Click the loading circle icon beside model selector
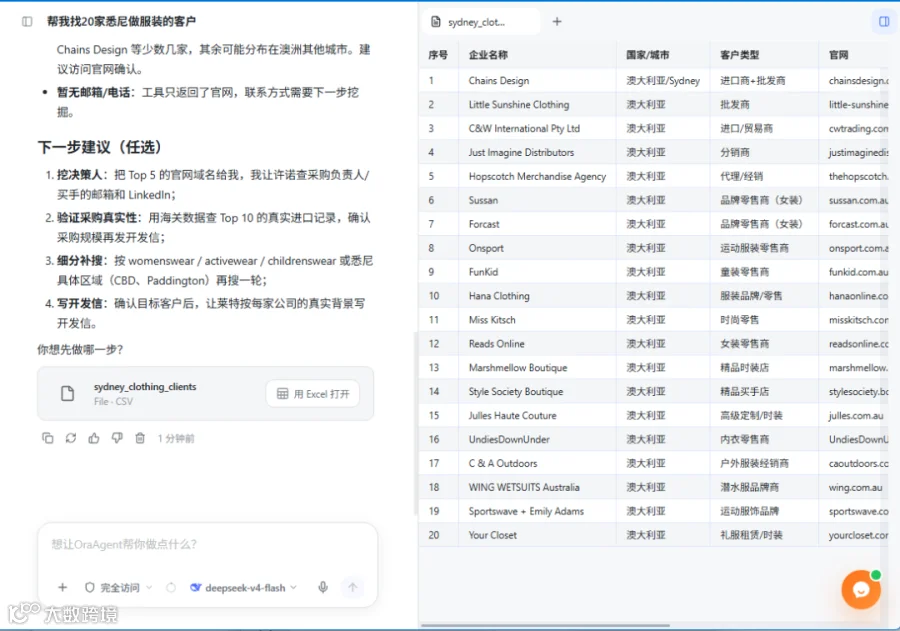 (x=170, y=587)
